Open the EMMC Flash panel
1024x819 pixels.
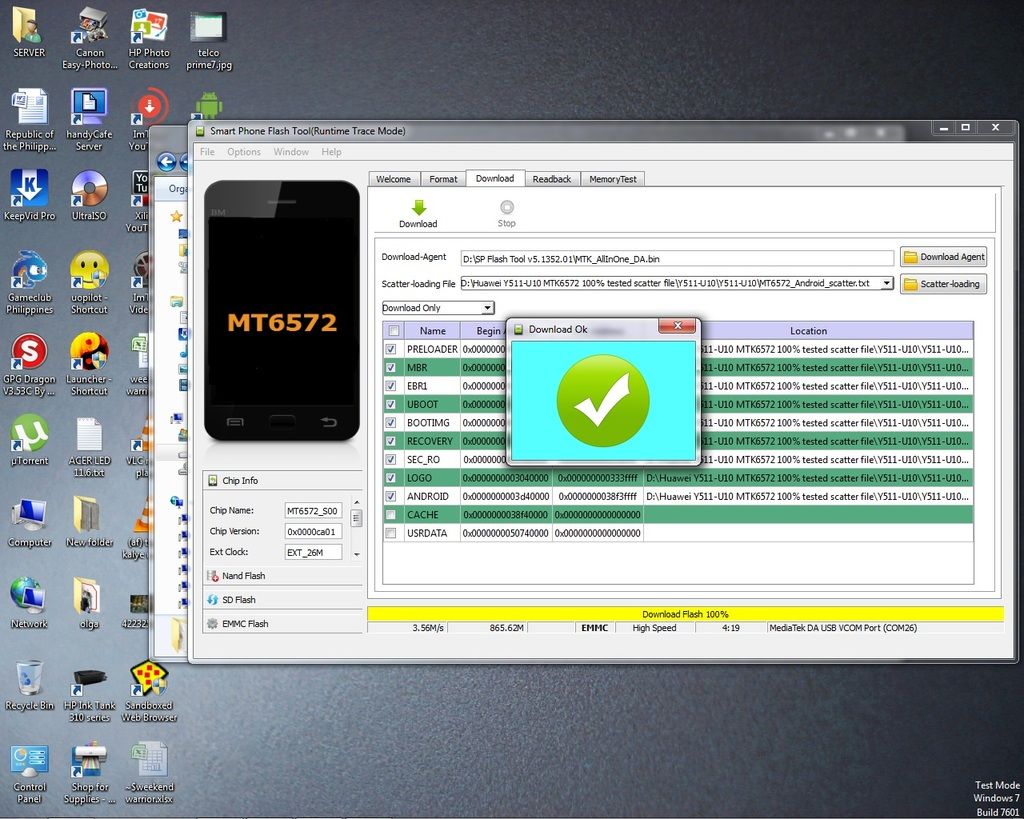(x=244, y=624)
